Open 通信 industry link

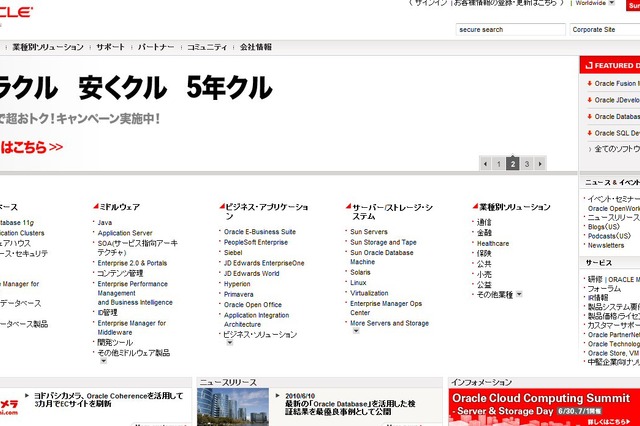(484, 222)
